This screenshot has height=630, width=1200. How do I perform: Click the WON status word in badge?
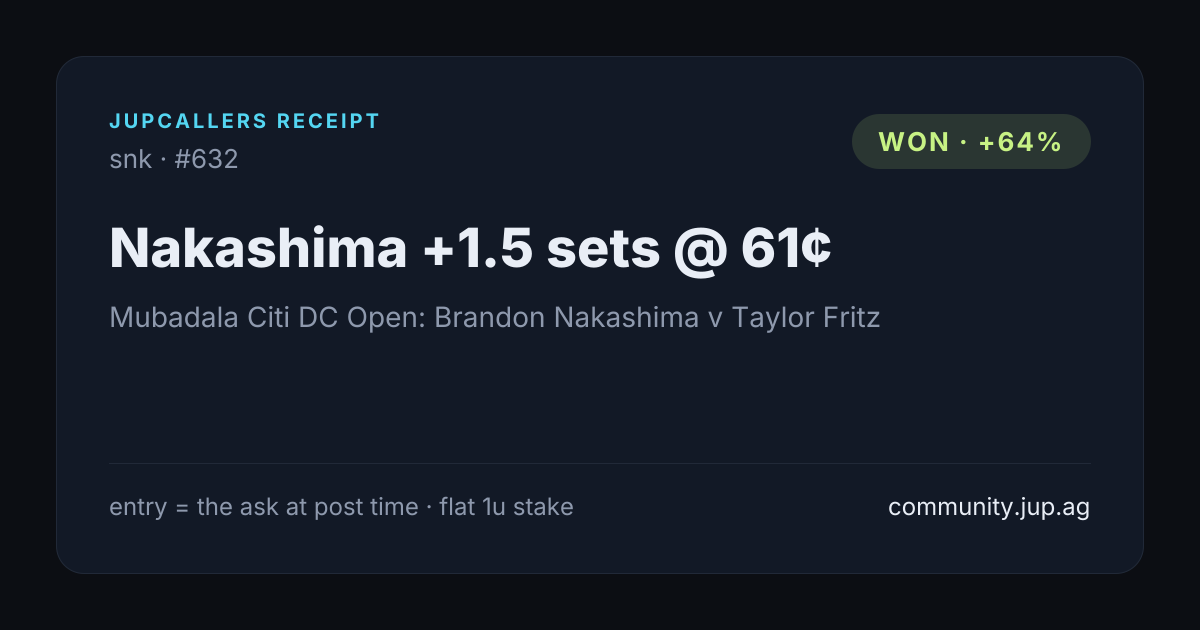click(914, 142)
